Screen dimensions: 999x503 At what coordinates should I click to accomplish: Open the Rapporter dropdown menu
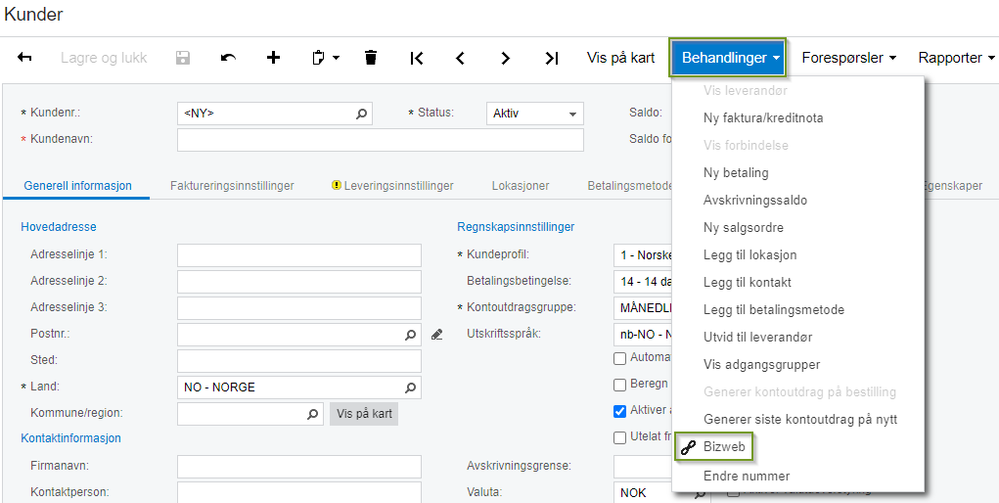pos(956,58)
